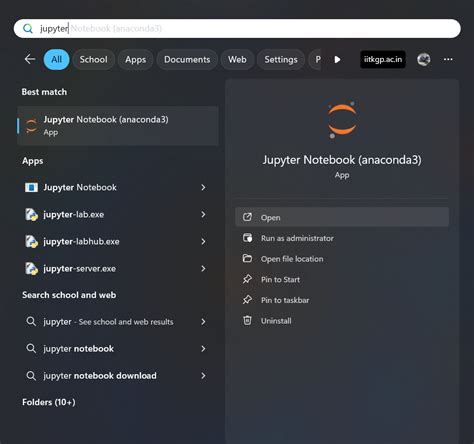Click the Uninstall trash can icon
This screenshot has width=474, height=444.
(x=247, y=320)
